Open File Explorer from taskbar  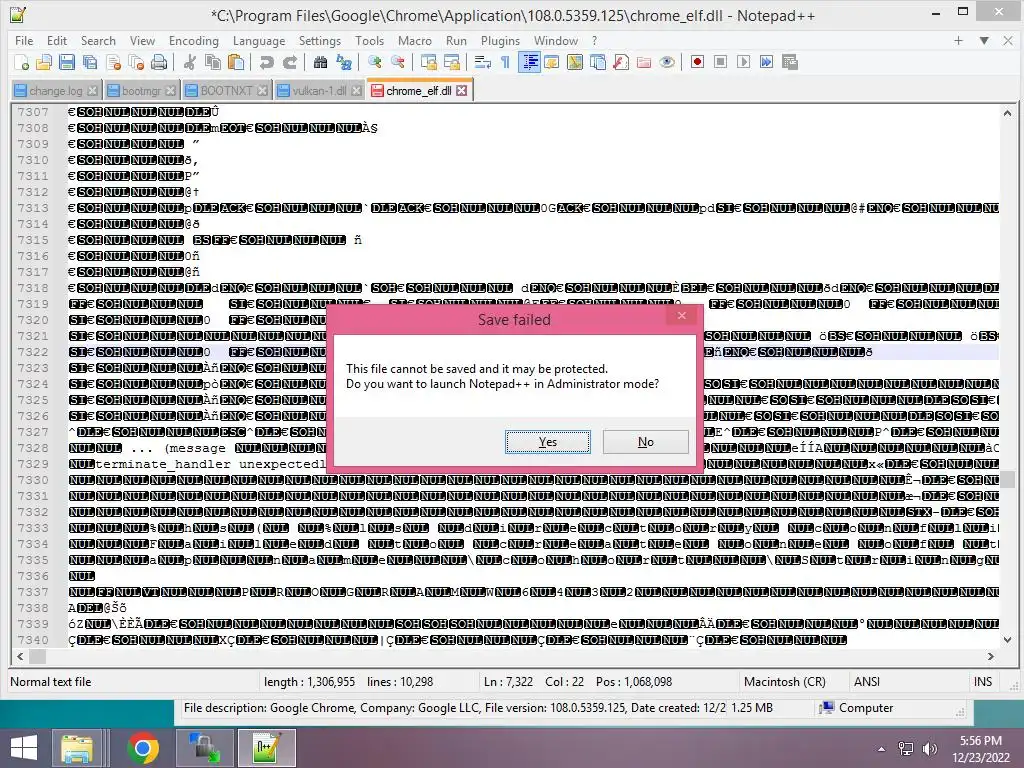point(77,748)
